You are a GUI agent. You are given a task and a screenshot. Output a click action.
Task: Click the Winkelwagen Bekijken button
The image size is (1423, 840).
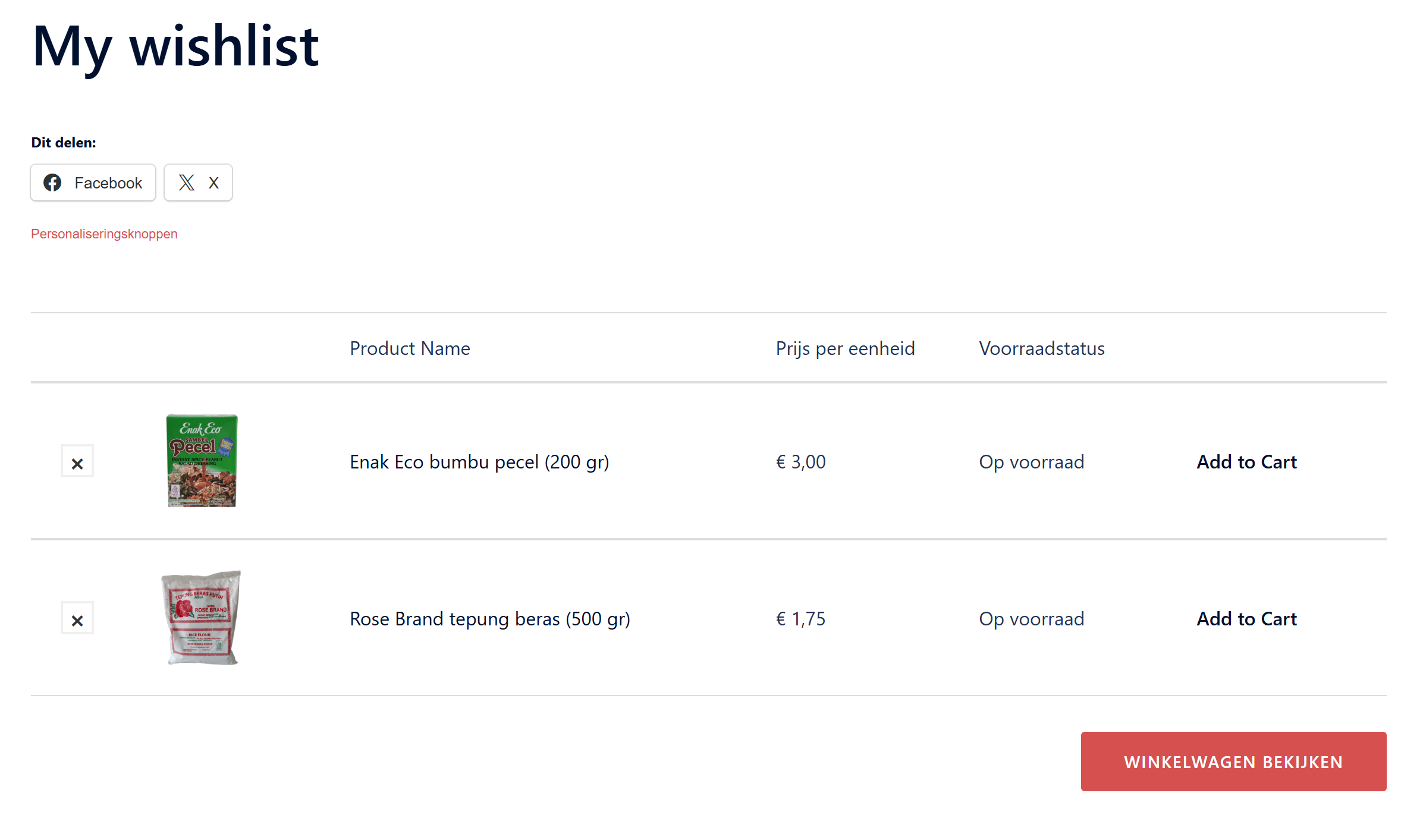pyautogui.click(x=1233, y=762)
